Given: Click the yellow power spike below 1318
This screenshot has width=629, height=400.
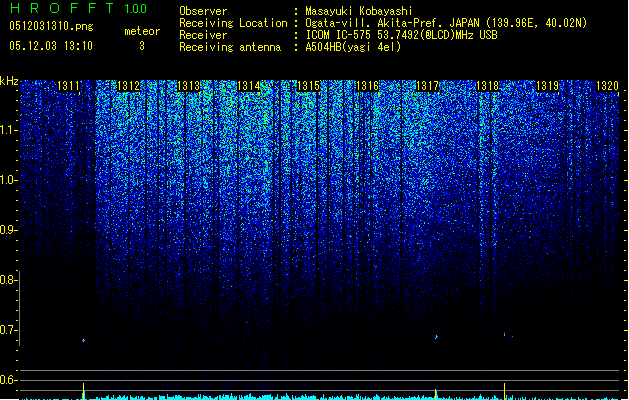Looking at the screenshot, I should 505,391.
